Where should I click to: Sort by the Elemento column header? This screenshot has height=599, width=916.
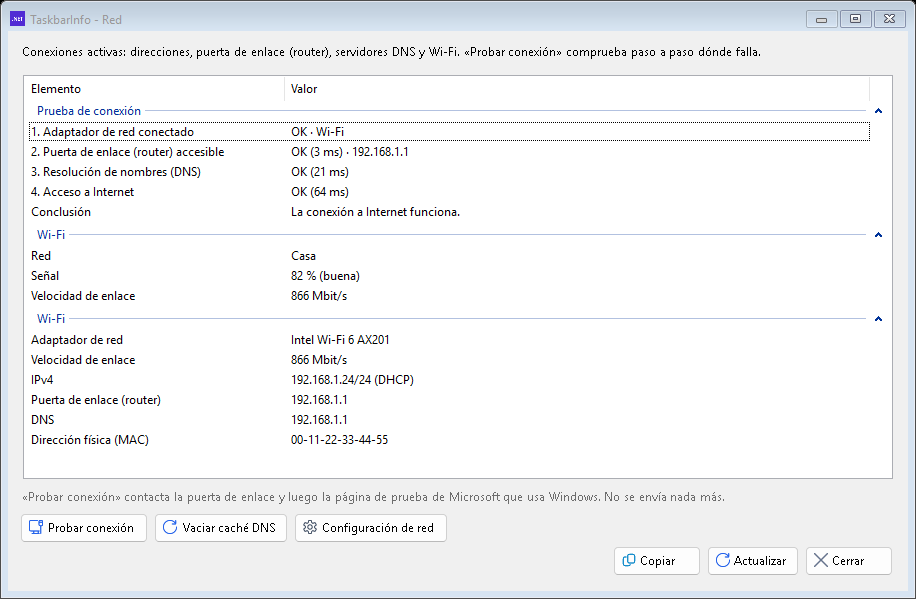tap(155, 89)
